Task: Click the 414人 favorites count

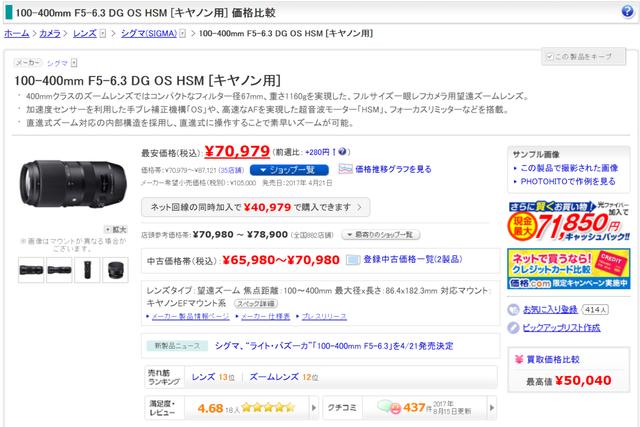Action: tap(596, 310)
